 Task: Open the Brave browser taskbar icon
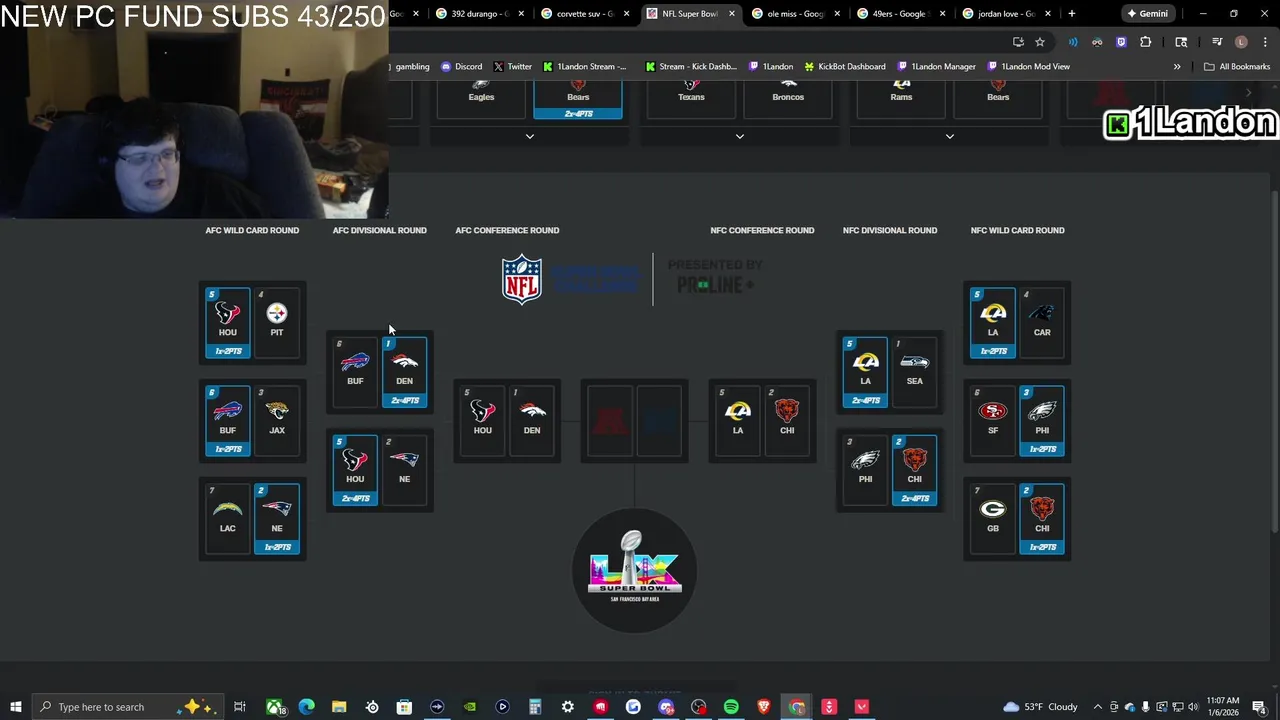(764, 707)
